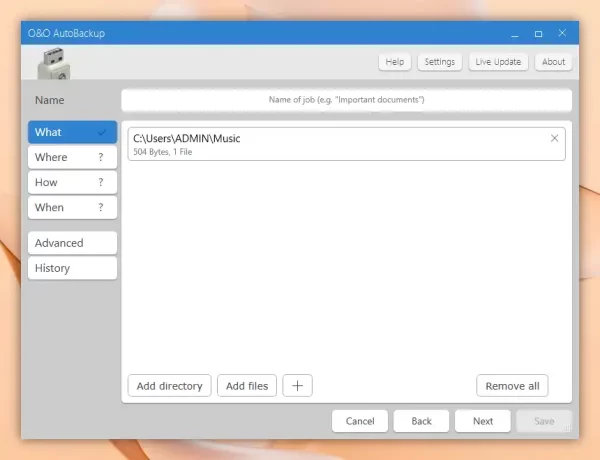The image size is (600, 460).
Task: Click Add files button
Action: (247, 385)
